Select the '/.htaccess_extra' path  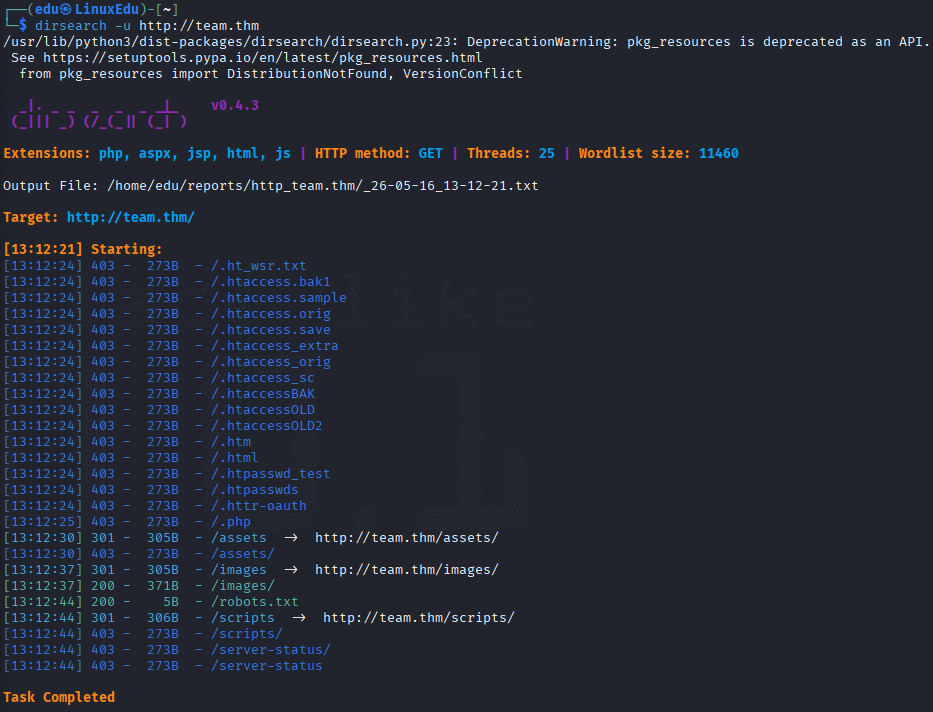pyautogui.click(x=275, y=346)
